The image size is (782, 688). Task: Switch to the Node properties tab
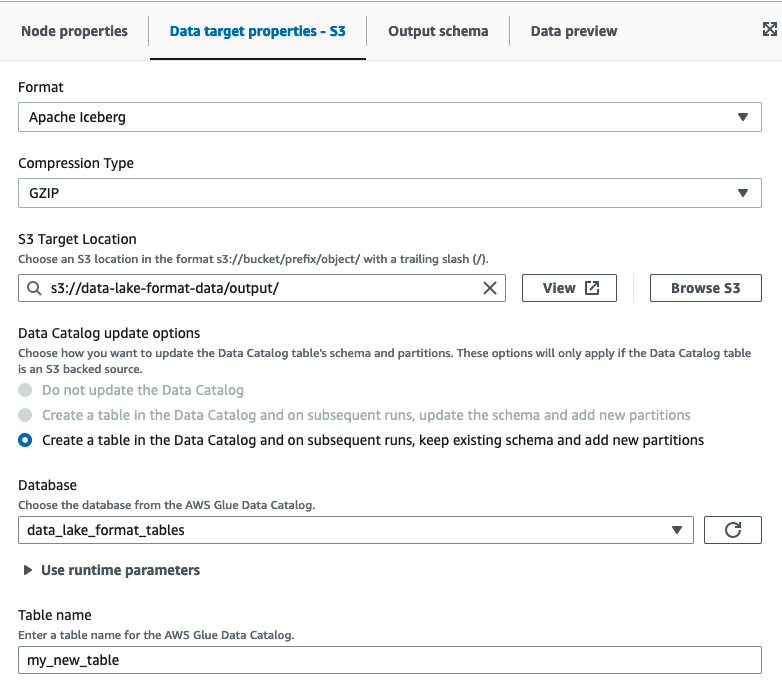[74, 31]
